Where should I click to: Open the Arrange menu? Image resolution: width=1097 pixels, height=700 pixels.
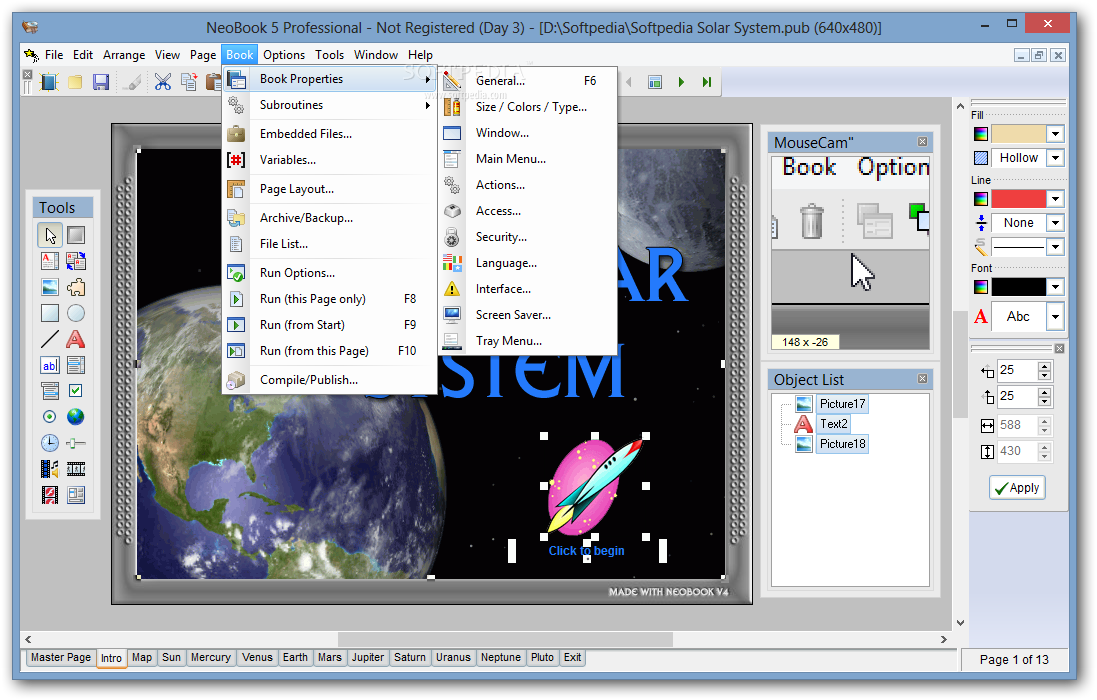124,55
